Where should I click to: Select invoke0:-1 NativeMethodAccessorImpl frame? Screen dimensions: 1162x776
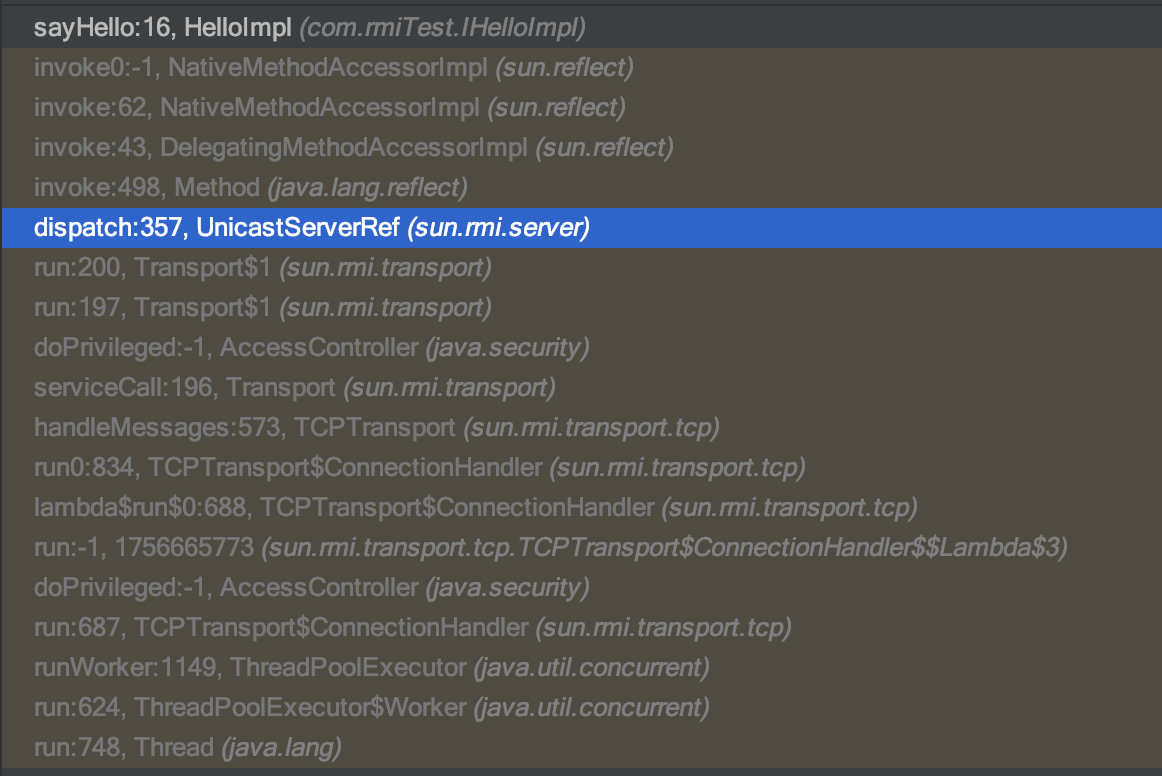581,67
